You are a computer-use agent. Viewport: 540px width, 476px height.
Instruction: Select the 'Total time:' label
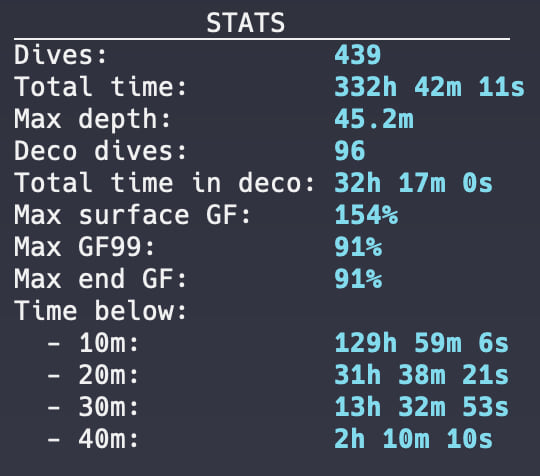click(x=100, y=87)
